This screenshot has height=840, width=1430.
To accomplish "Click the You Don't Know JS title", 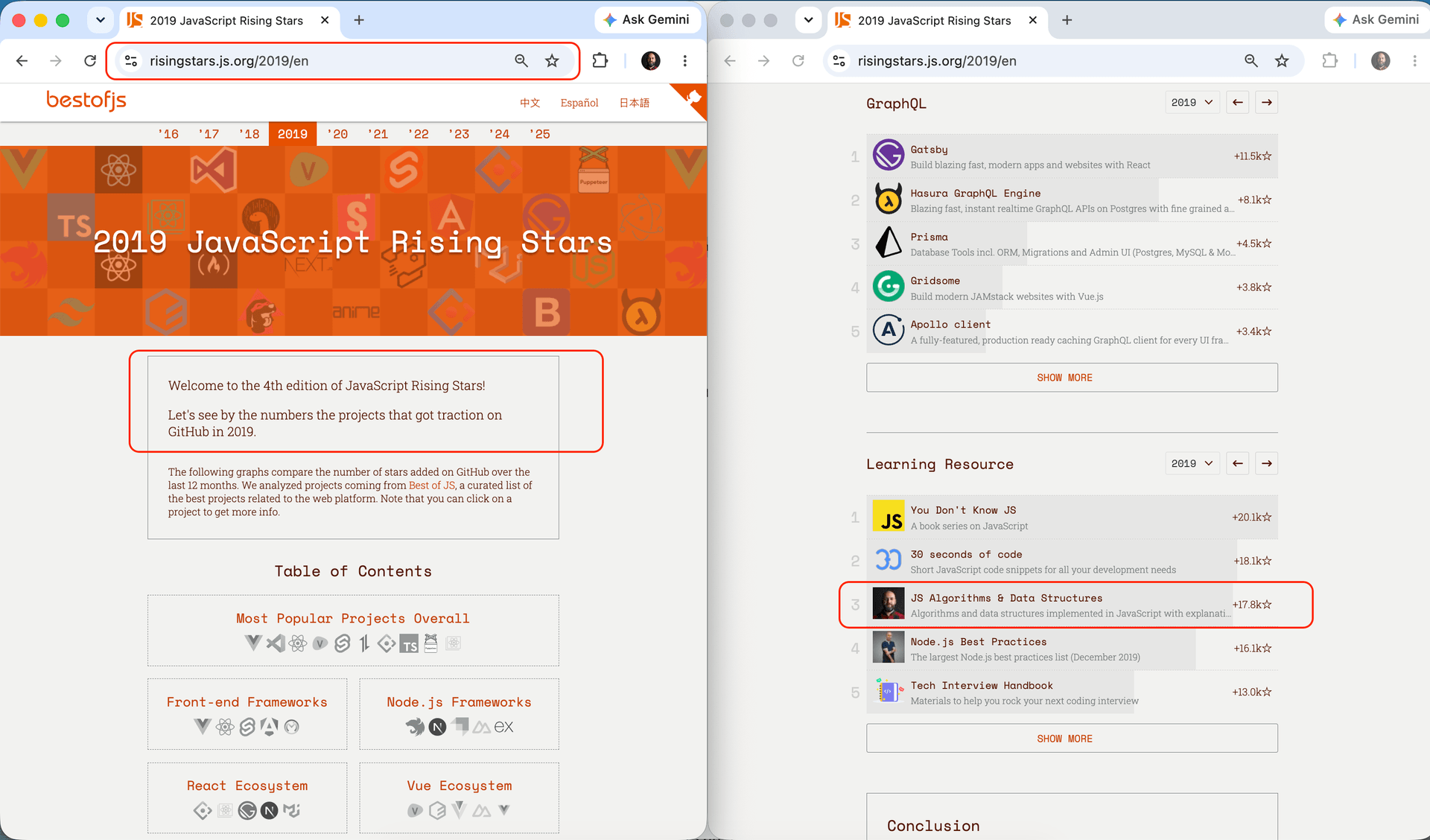I will coord(963,510).
